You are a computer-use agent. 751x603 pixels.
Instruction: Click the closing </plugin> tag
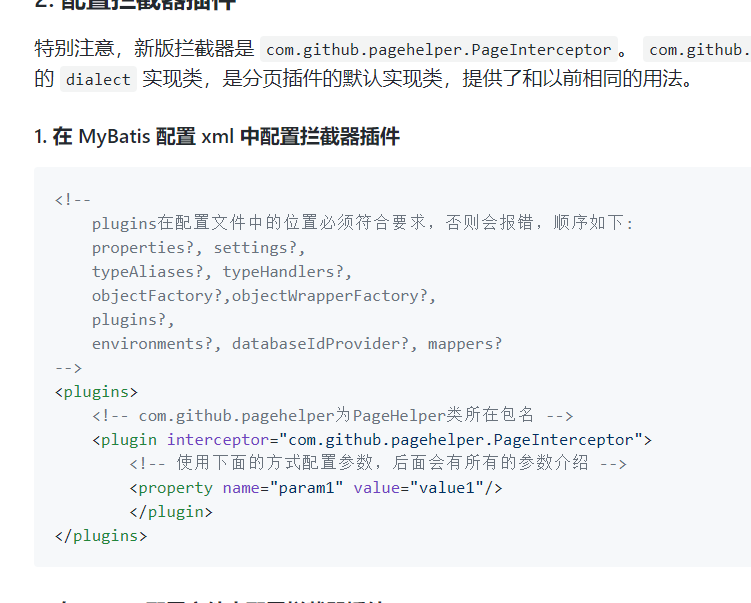(x=171, y=512)
